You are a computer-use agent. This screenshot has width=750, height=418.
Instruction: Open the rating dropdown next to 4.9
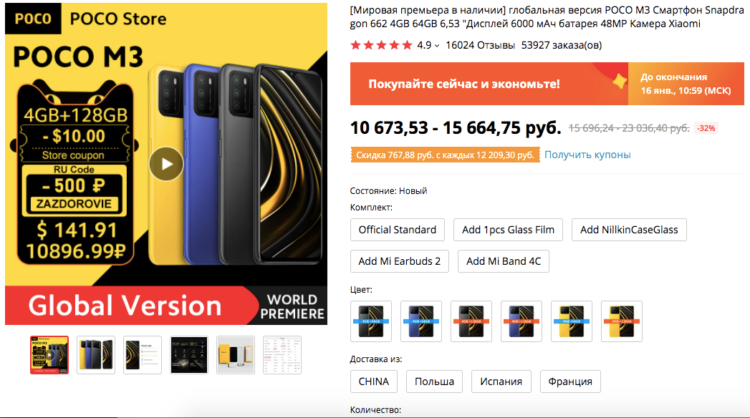pyautogui.click(x=437, y=46)
